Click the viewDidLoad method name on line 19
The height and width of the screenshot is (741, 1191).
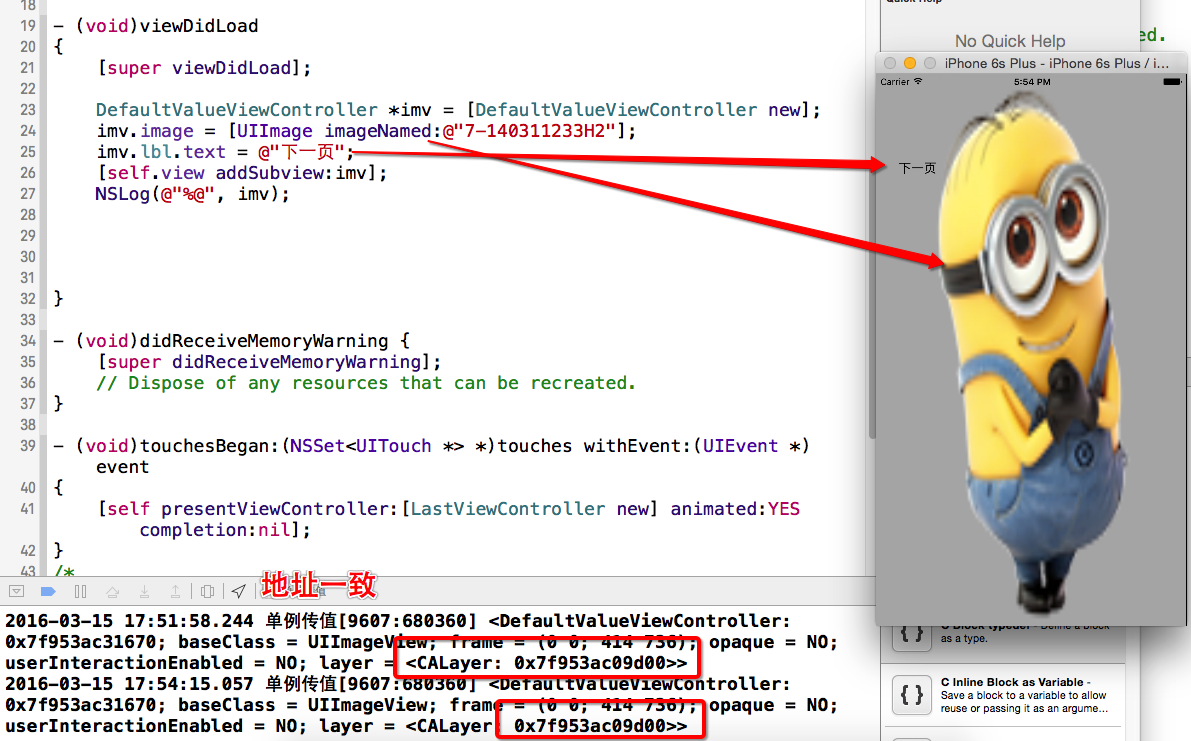click(199, 26)
